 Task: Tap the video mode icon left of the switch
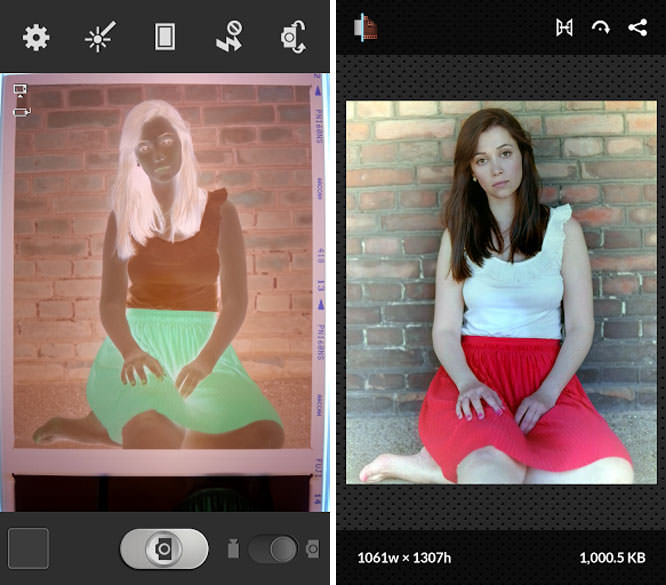(234, 548)
